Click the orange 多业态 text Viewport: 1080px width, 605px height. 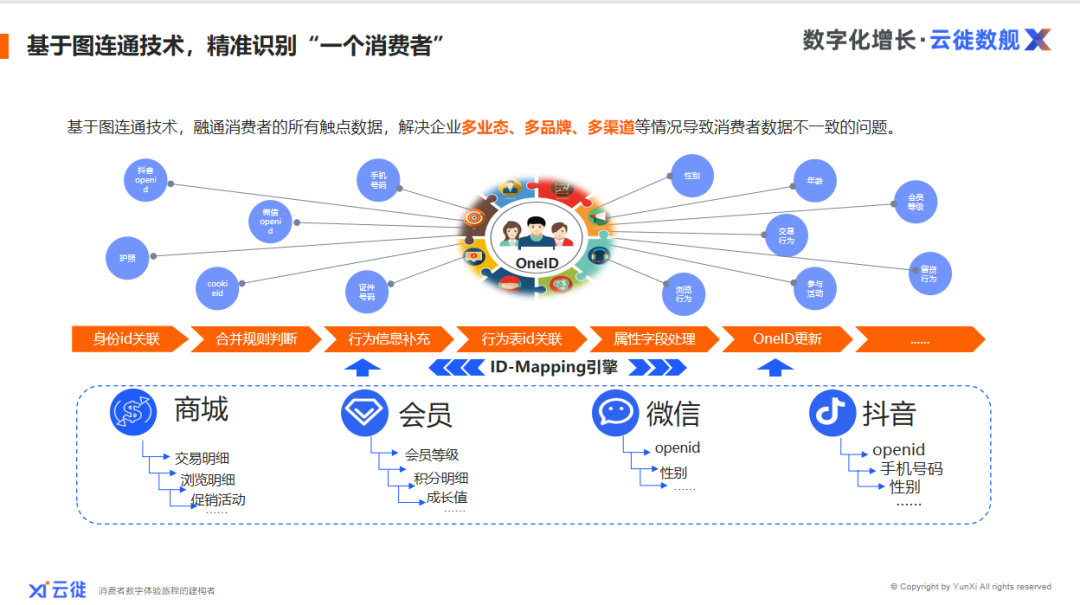click(x=485, y=127)
